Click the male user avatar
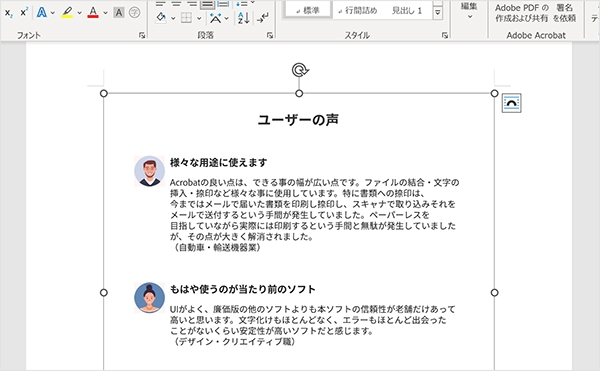Viewport: 600px width, 371px height. point(150,171)
